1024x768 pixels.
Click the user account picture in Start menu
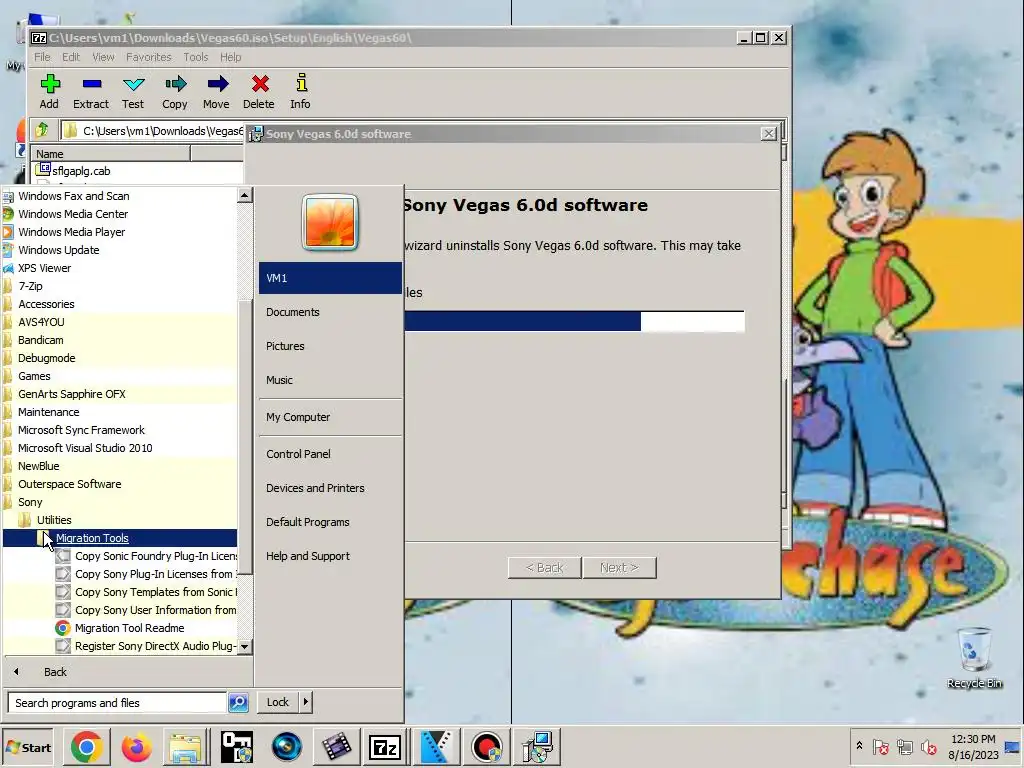pyautogui.click(x=330, y=222)
